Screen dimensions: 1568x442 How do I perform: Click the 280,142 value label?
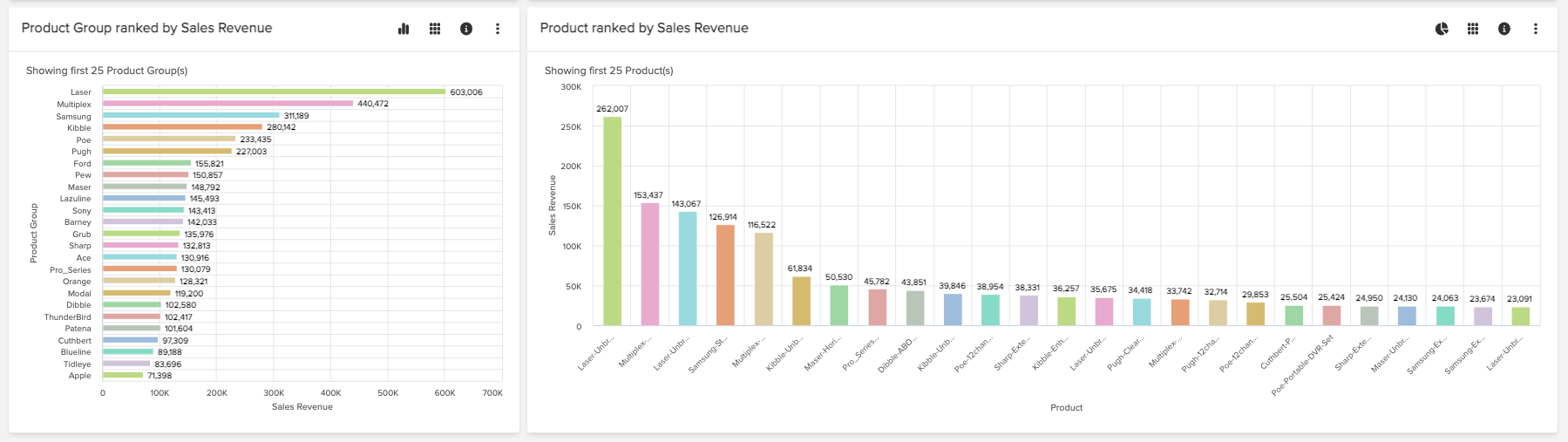(282, 127)
